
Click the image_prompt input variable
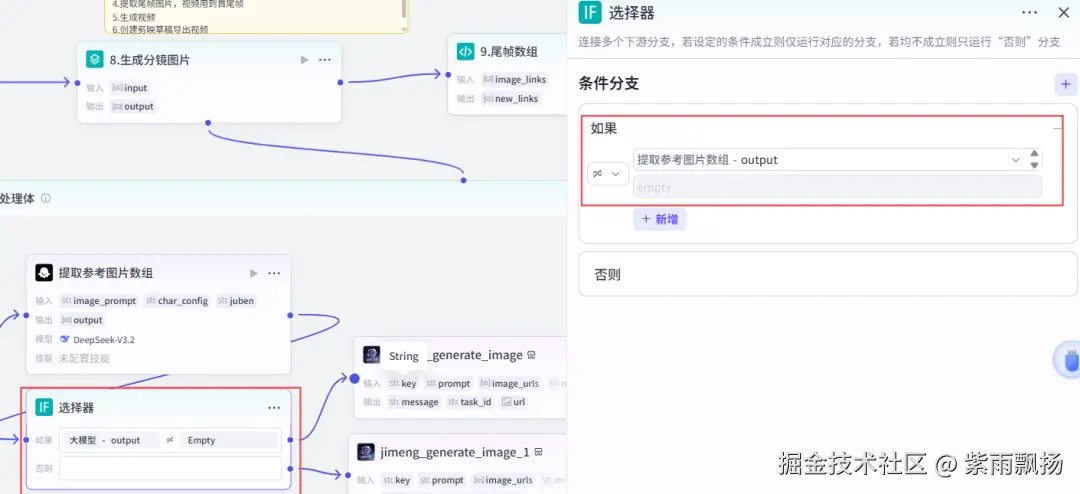pyautogui.click(x=98, y=300)
